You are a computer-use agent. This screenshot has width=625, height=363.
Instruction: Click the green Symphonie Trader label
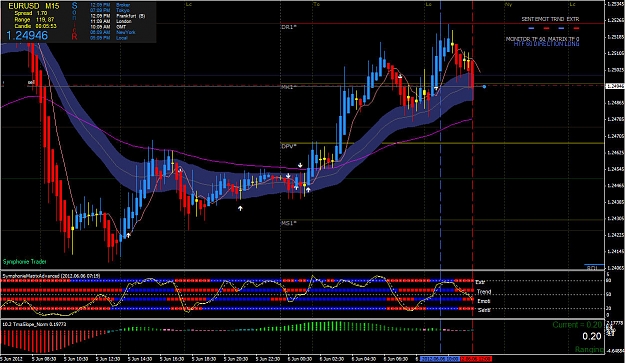[25, 262]
